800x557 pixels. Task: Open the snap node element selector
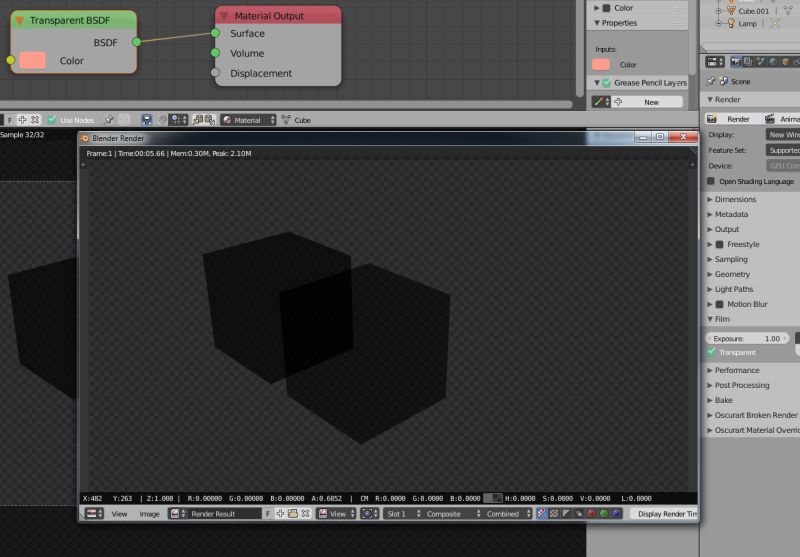click(178, 120)
